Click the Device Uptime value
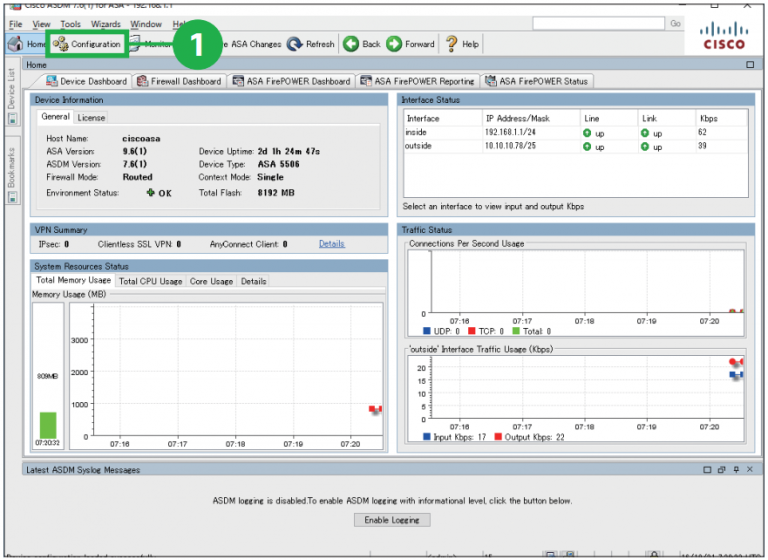768x560 pixels. (288, 151)
